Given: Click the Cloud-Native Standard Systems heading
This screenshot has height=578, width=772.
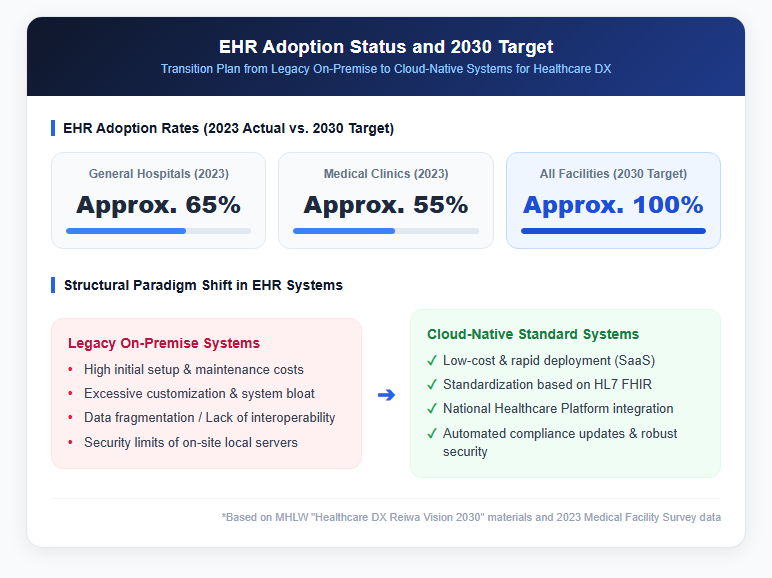Looking at the screenshot, I should [x=533, y=334].
